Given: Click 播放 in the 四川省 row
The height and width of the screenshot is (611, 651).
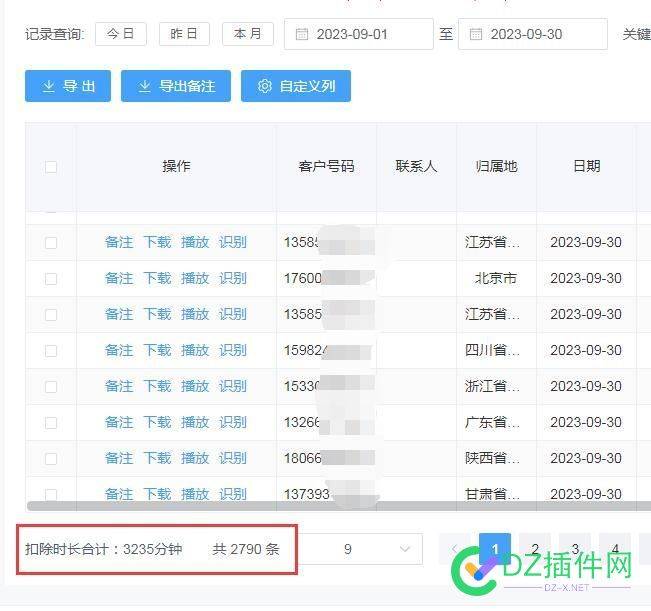Looking at the screenshot, I should [x=195, y=350].
